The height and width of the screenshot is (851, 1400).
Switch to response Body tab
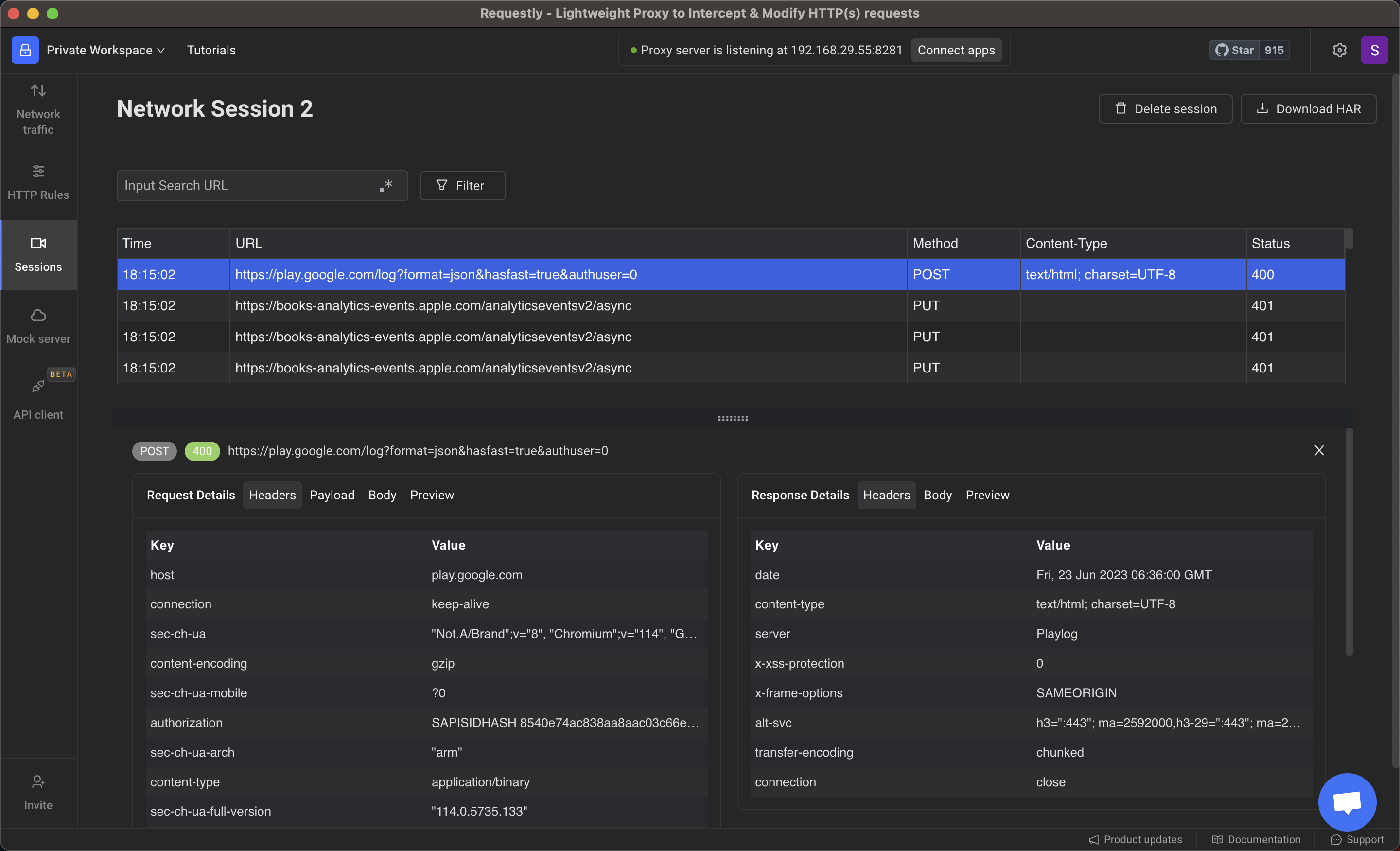tap(938, 495)
